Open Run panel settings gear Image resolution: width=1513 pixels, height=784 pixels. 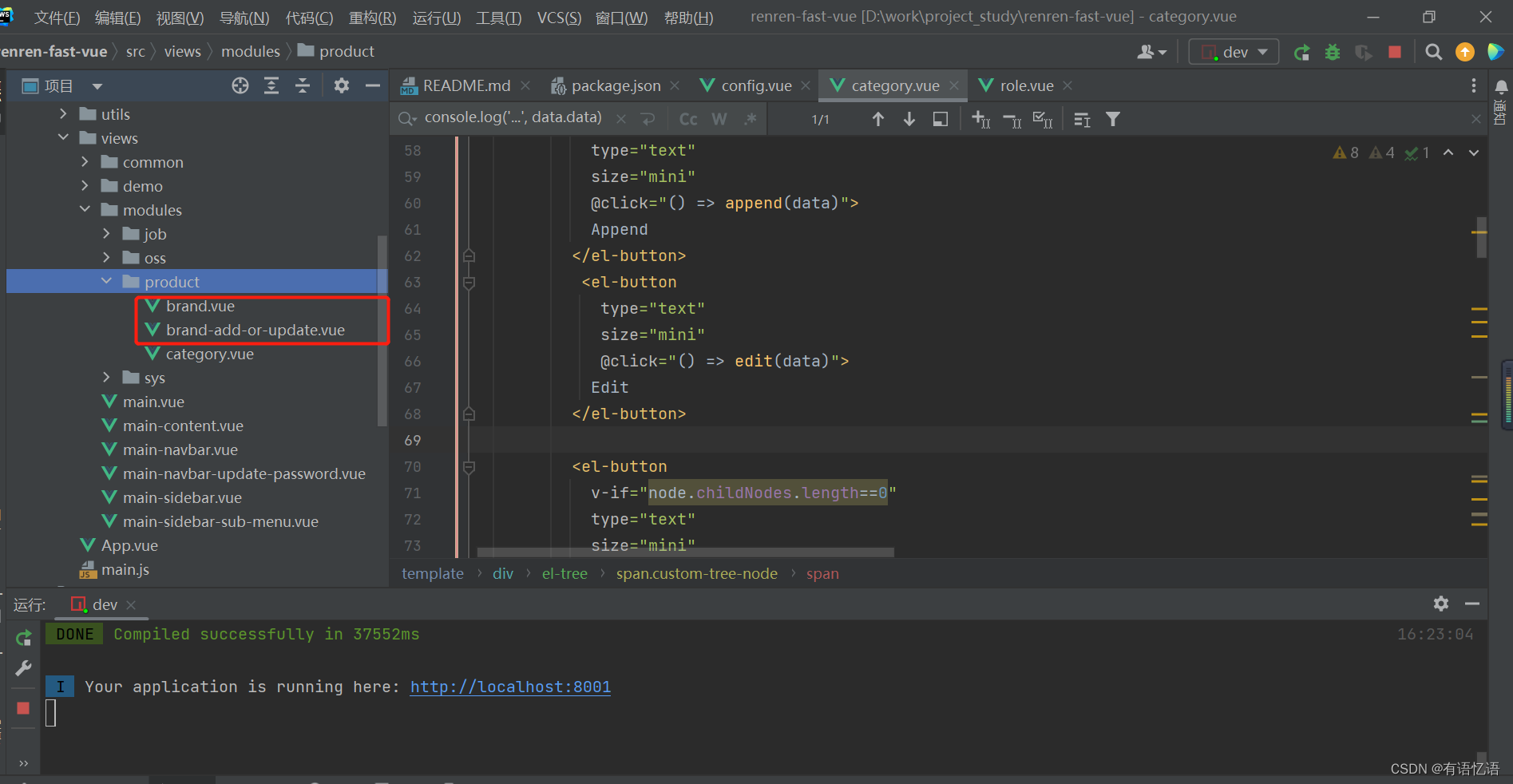[1441, 604]
